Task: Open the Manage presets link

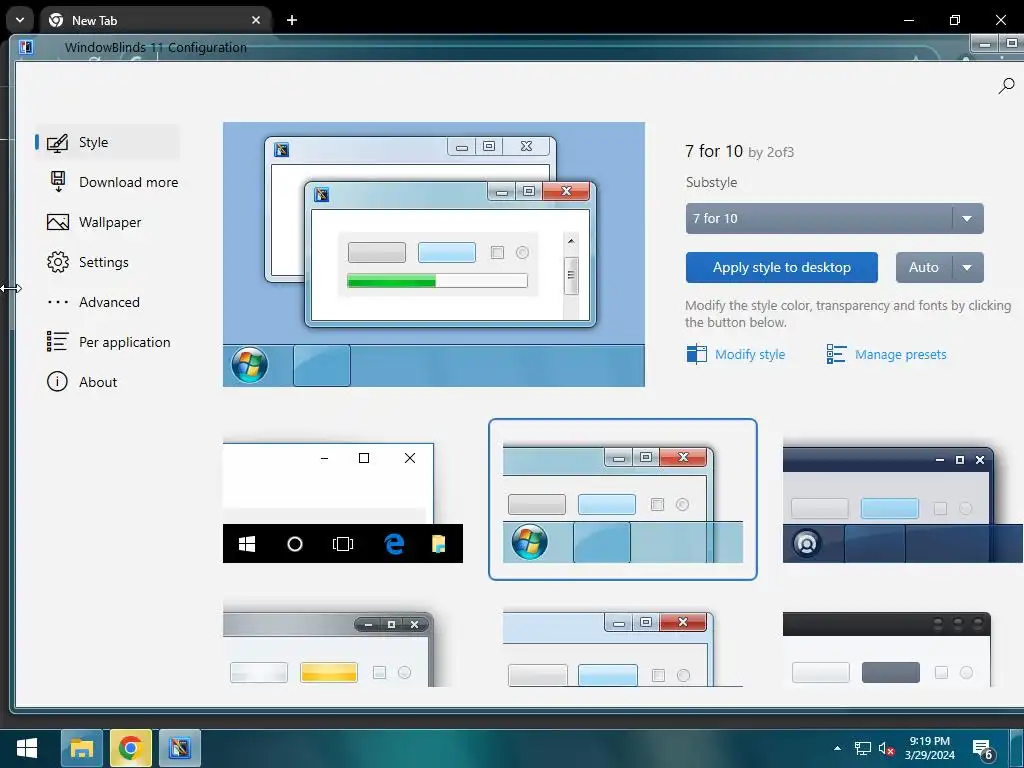Action: [901, 355]
